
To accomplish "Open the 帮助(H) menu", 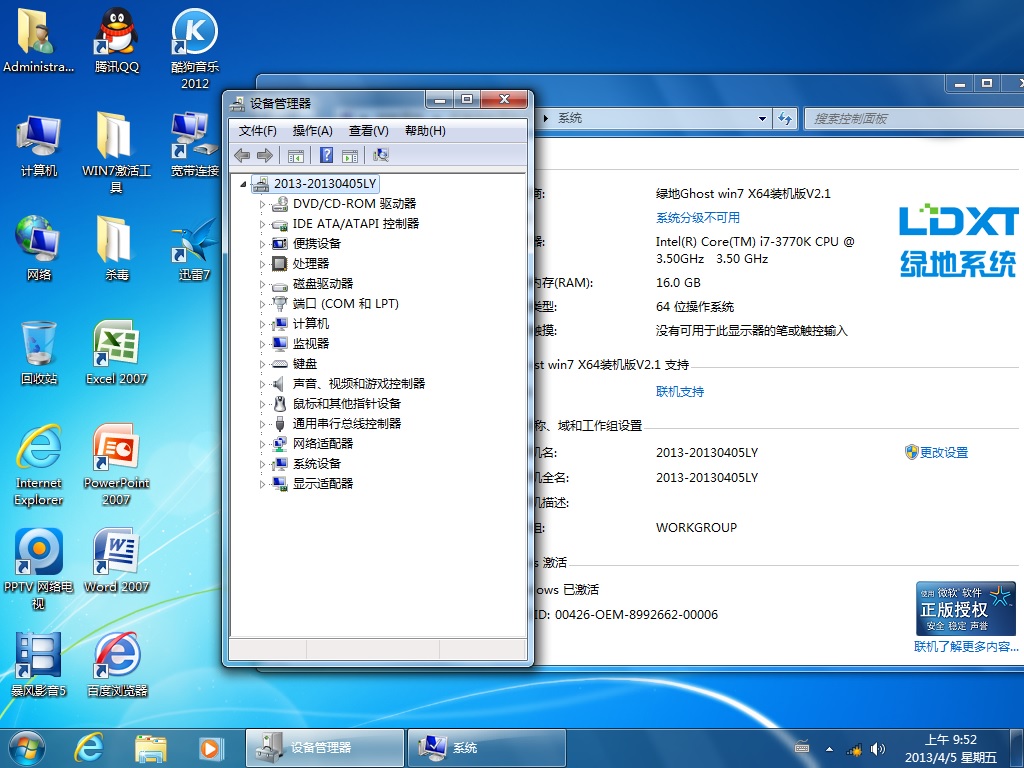I will (x=425, y=131).
